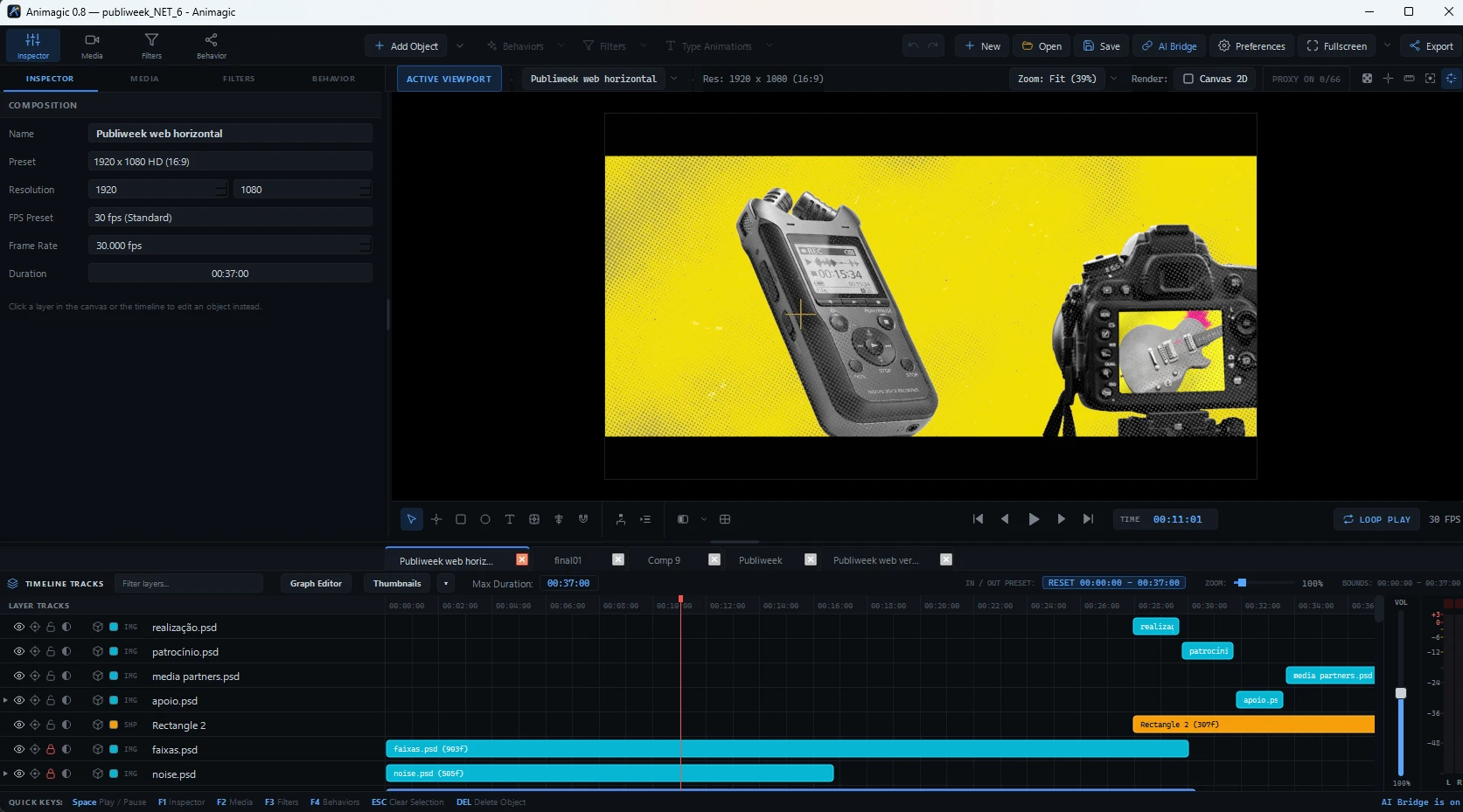Unlock the noise.psd layer
1463x812 pixels.
[x=51, y=774]
